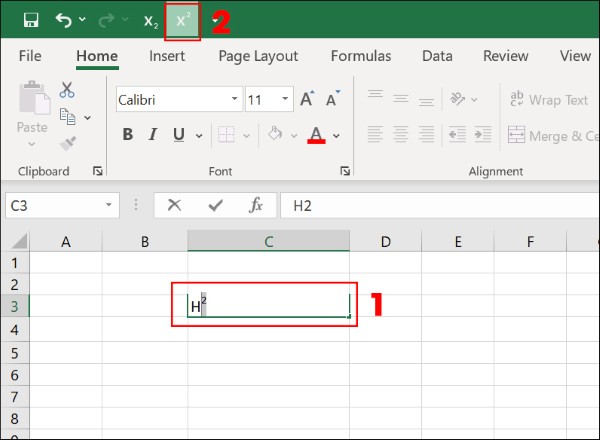Open the undo history dropdown
Screen dimensions: 600x440
pos(82,19)
